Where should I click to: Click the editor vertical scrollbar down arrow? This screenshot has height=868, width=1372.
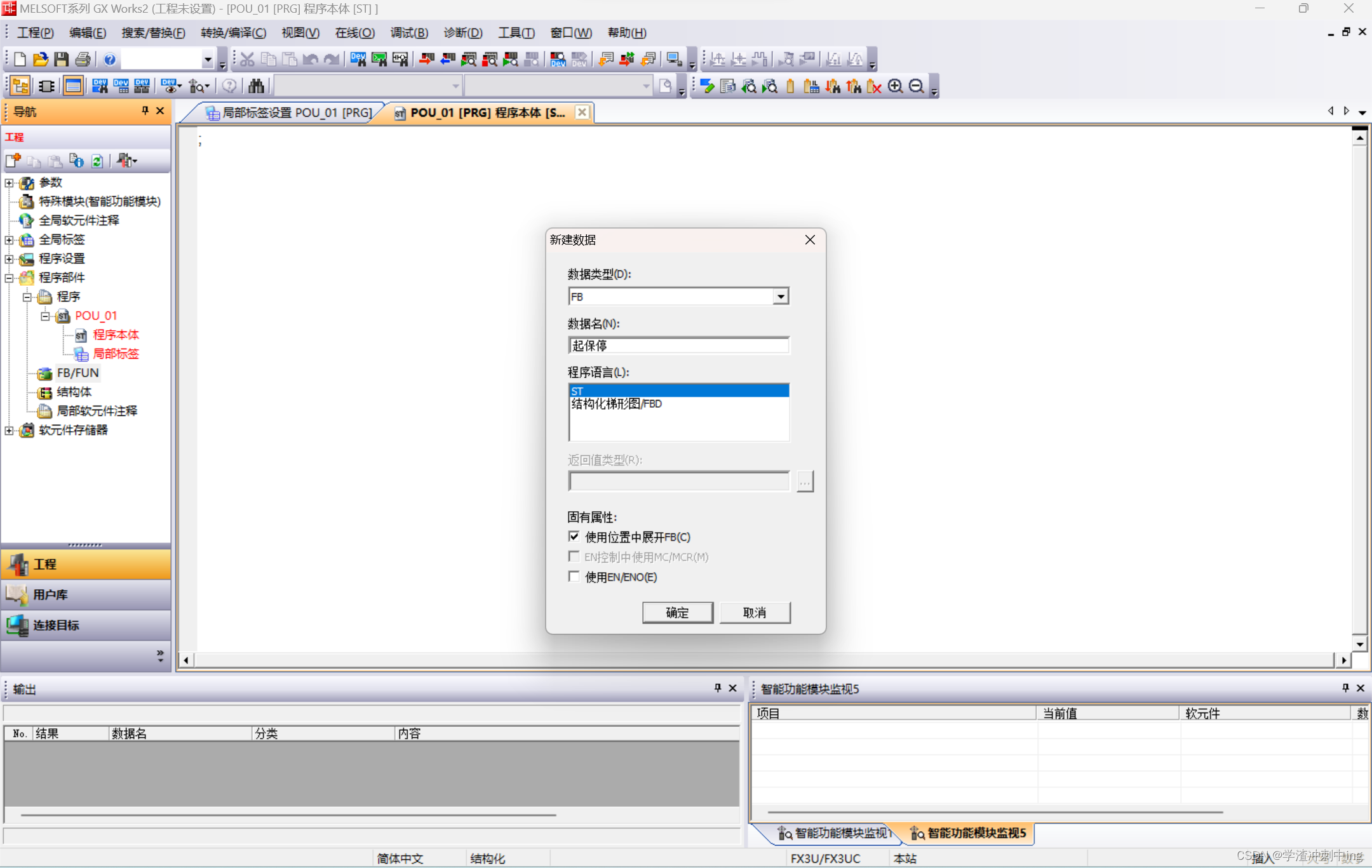pos(1359,644)
